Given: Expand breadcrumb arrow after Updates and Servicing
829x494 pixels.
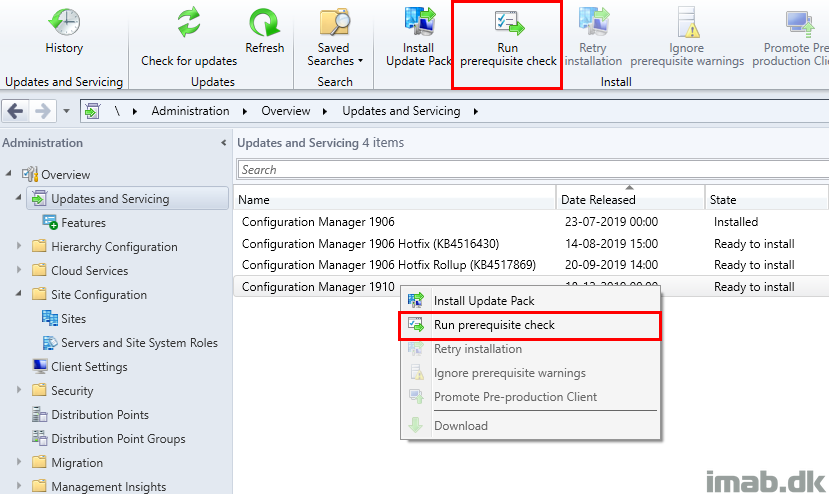Looking at the screenshot, I should click(x=476, y=111).
